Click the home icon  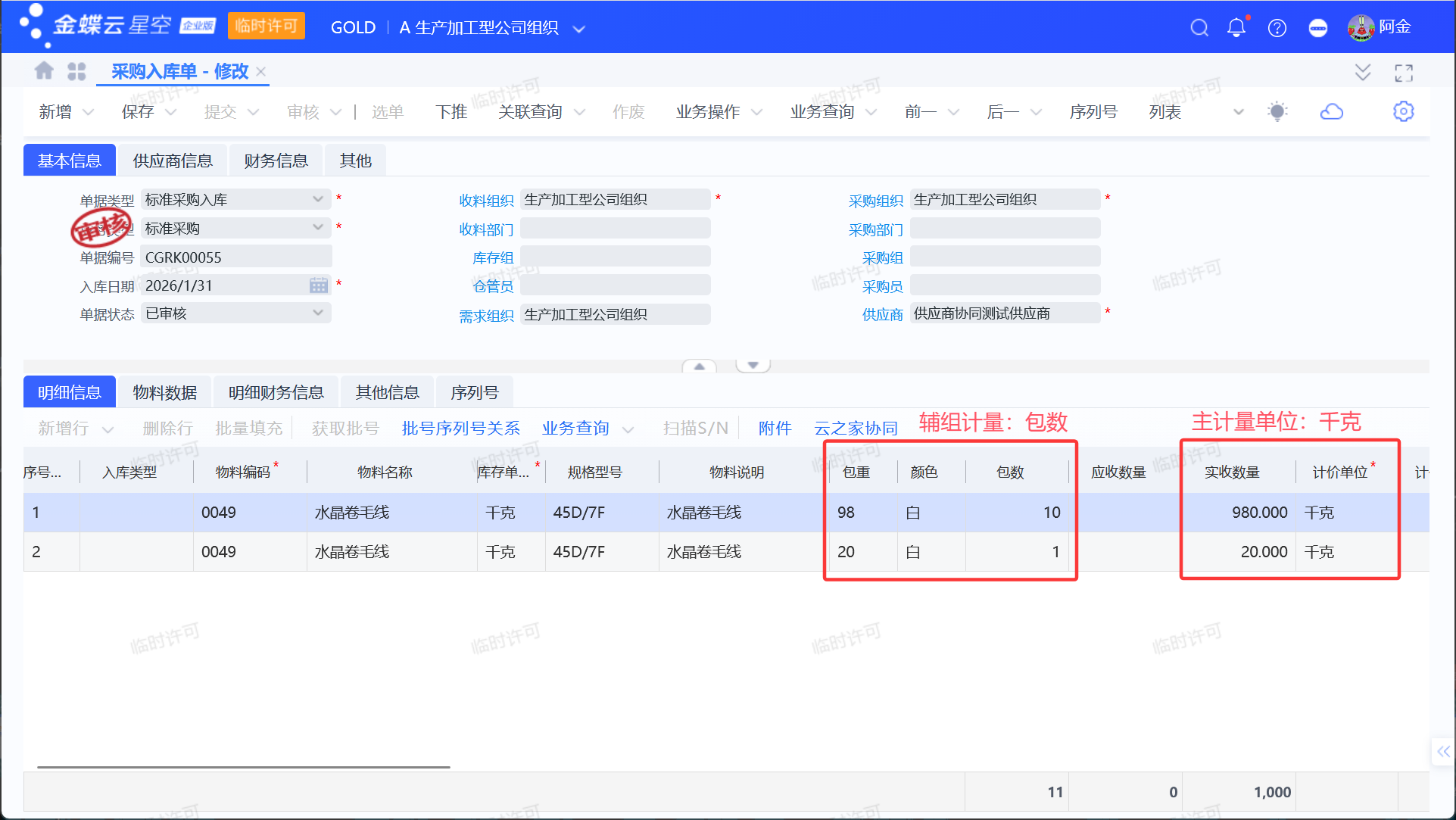(44, 71)
